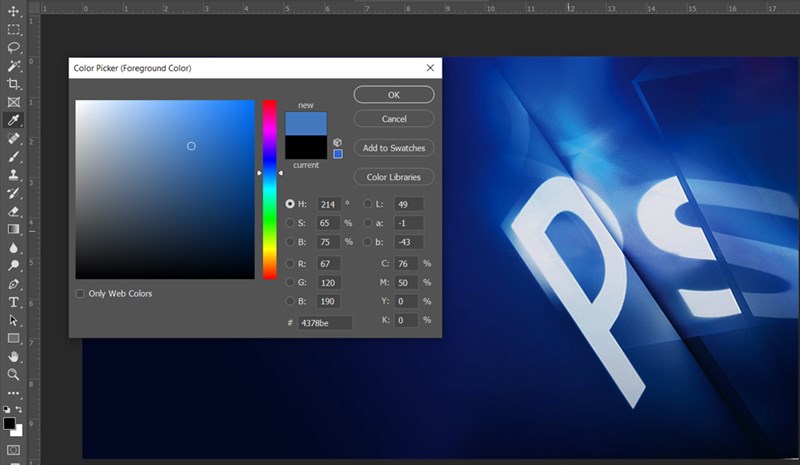
Task: Select the Brush tool
Action: coord(13,157)
